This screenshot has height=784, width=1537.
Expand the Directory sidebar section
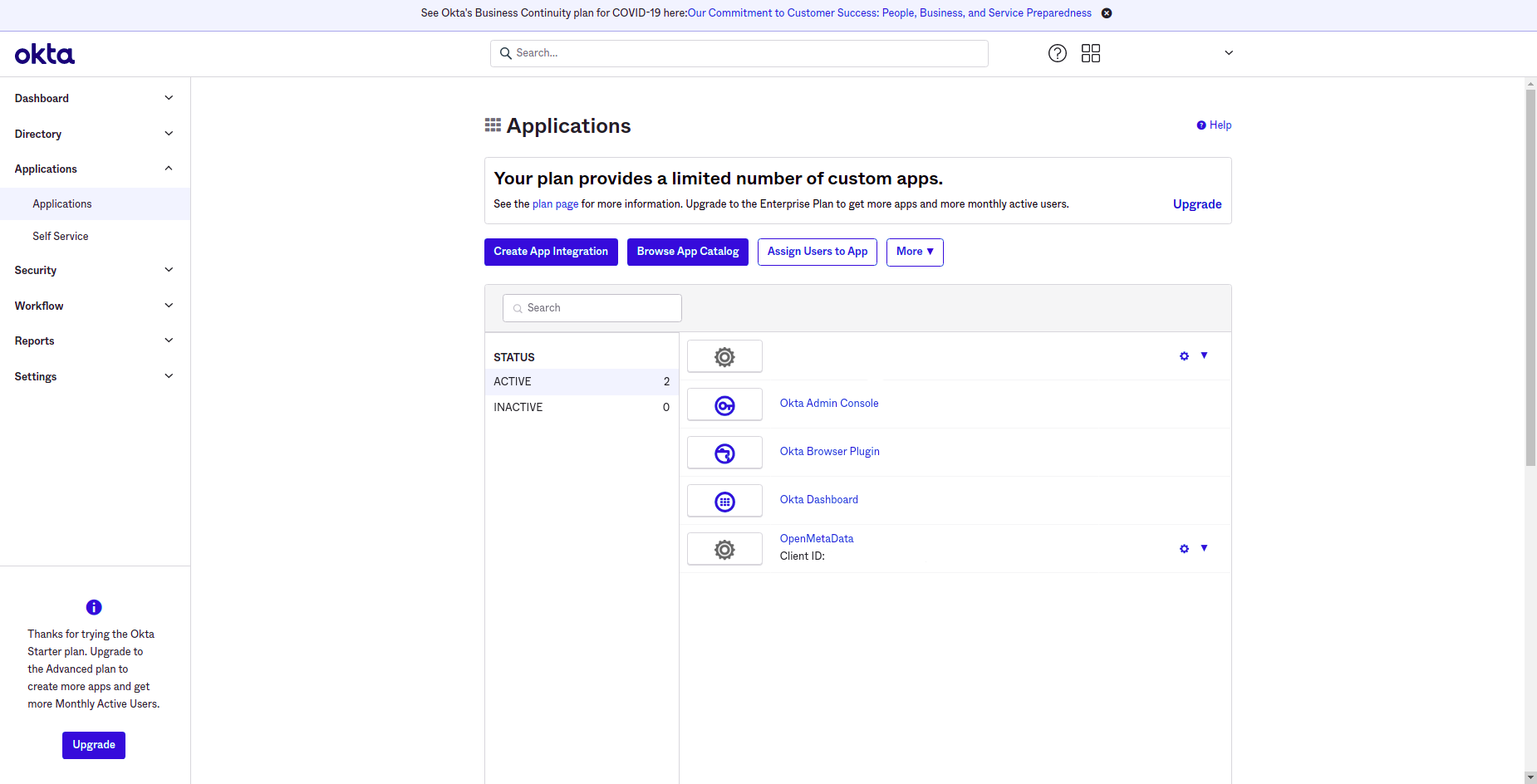[x=95, y=134]
